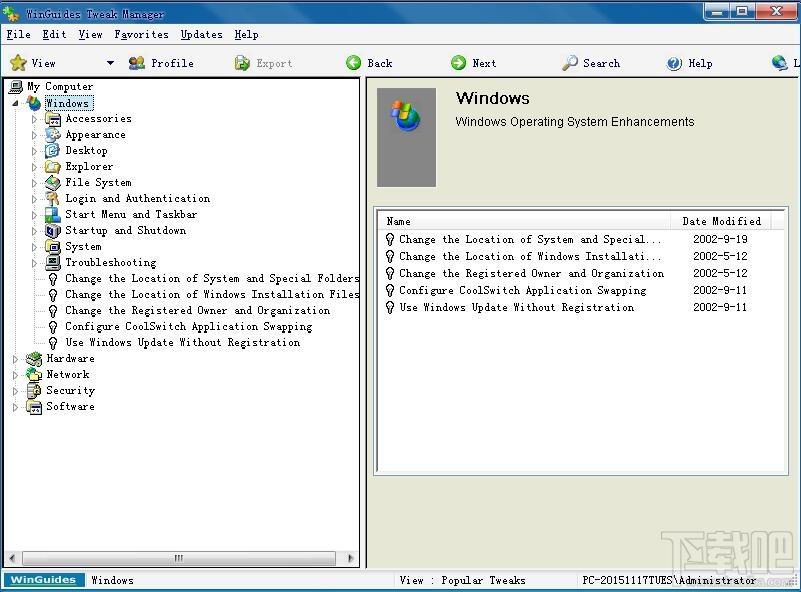Image resolution: width=801 pixels, height=592 pixels.
Task: Click the Search magnifier icon
Action: [x=570, y=63]
